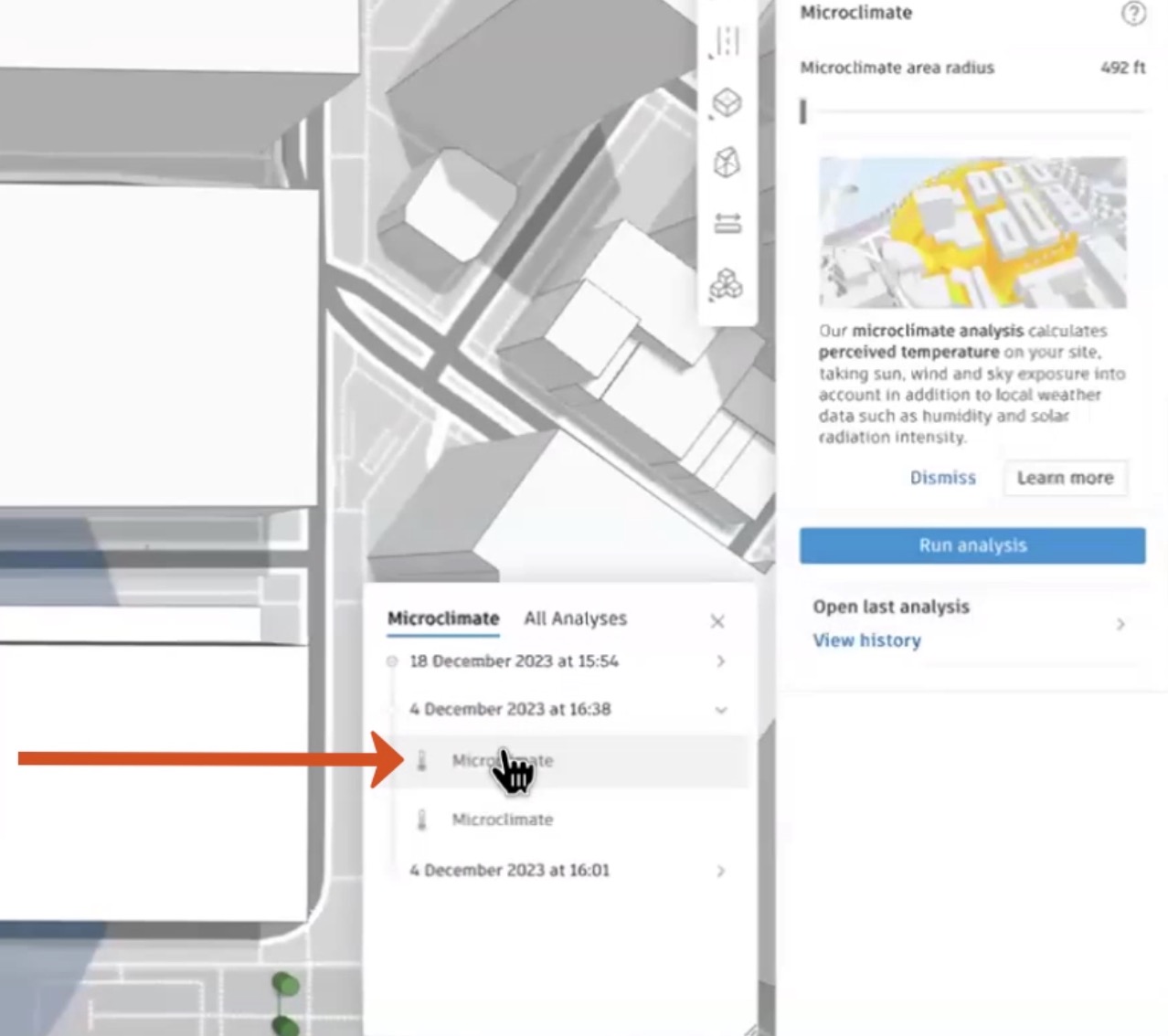Click the Microclimate panel title

pyautogui.click(x=856, y=13)
